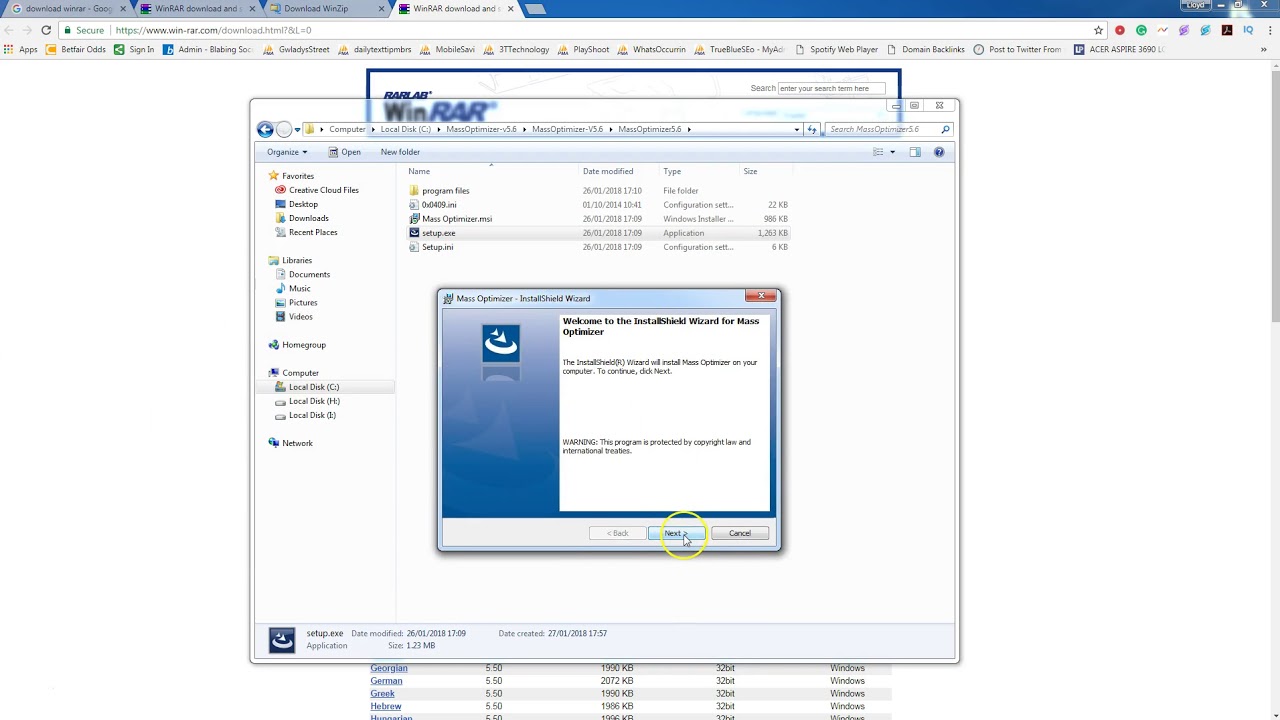Switch to the Download WinZip browser tab
Screen dimensions: 1280x720
coord(323,9)
